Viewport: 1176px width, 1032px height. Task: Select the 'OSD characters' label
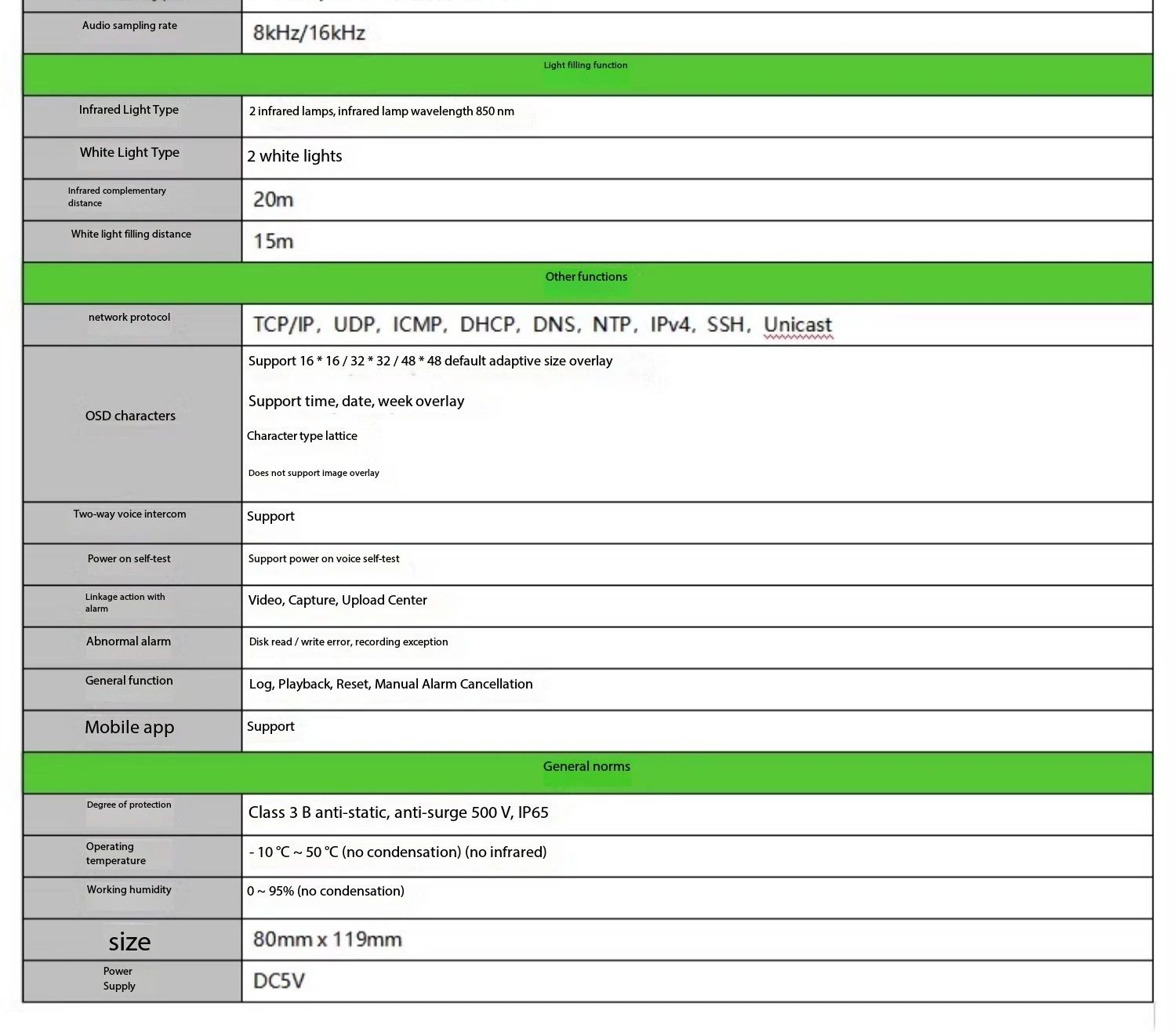[x=130, y=416]
